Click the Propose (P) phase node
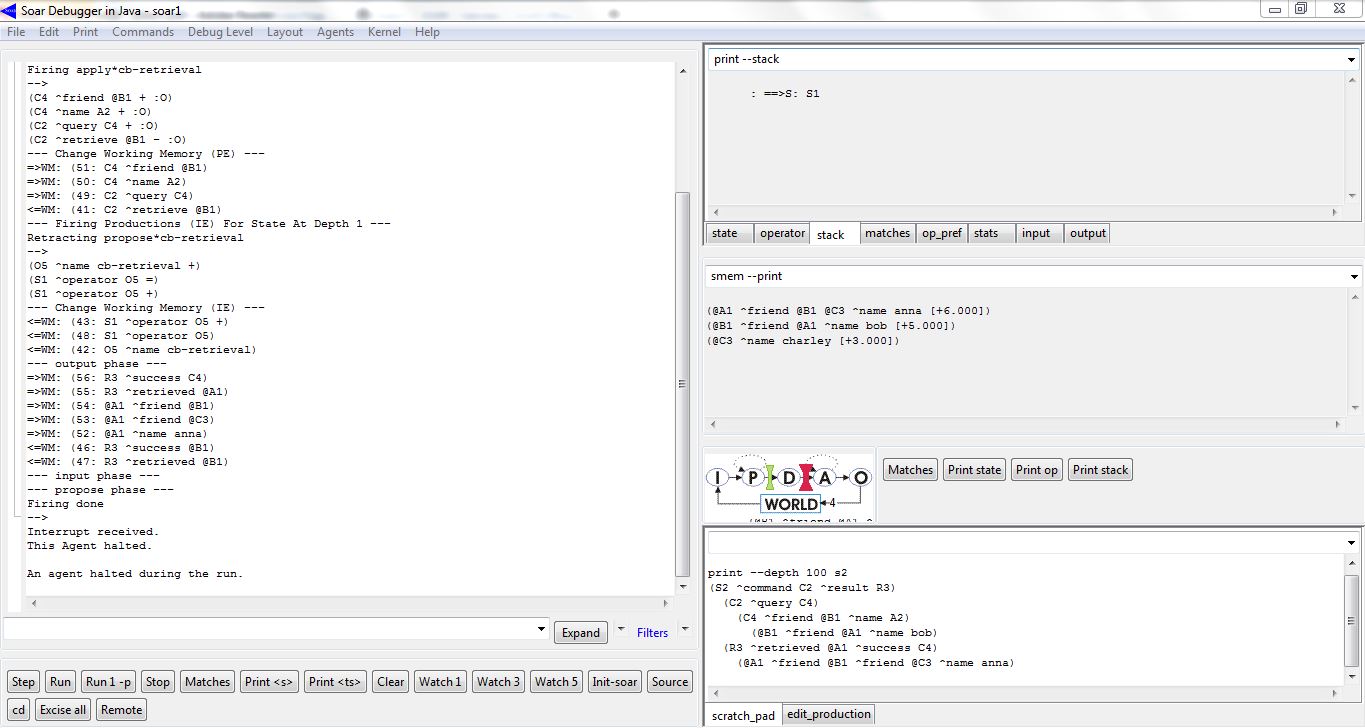 [753, 478]
